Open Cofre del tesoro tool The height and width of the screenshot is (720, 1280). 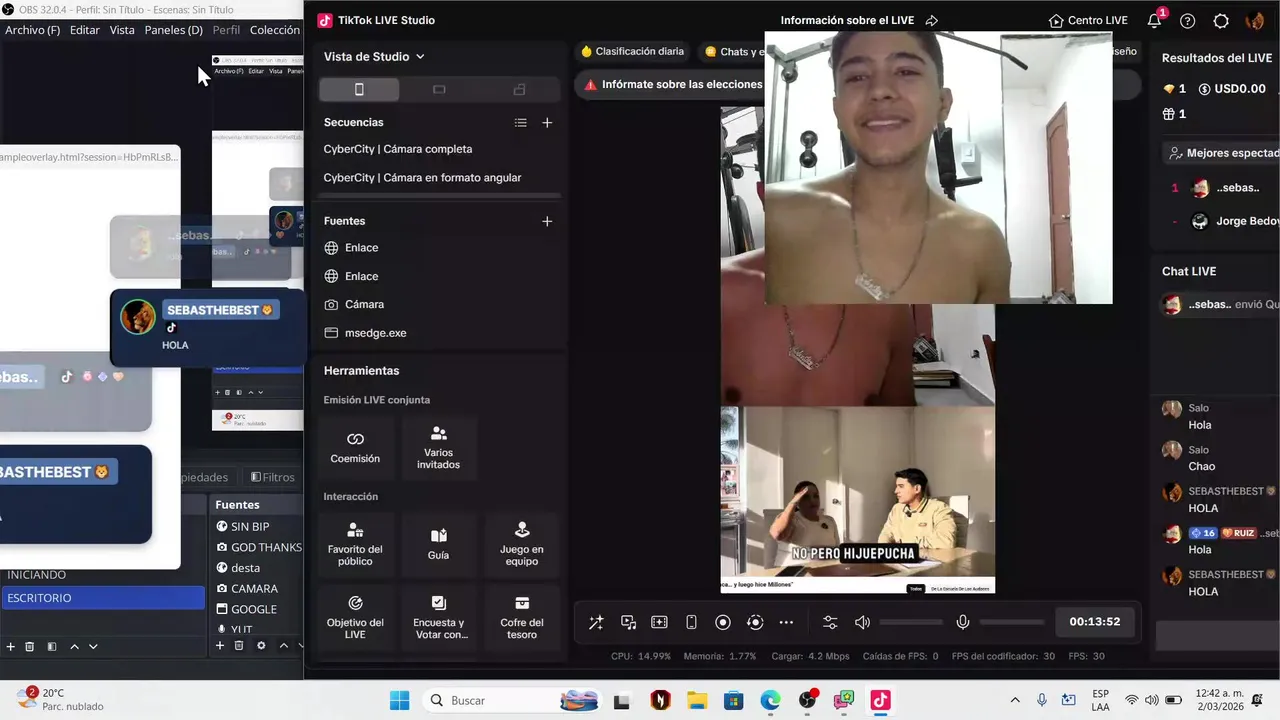pyautogui.click(x=522, y=618)
